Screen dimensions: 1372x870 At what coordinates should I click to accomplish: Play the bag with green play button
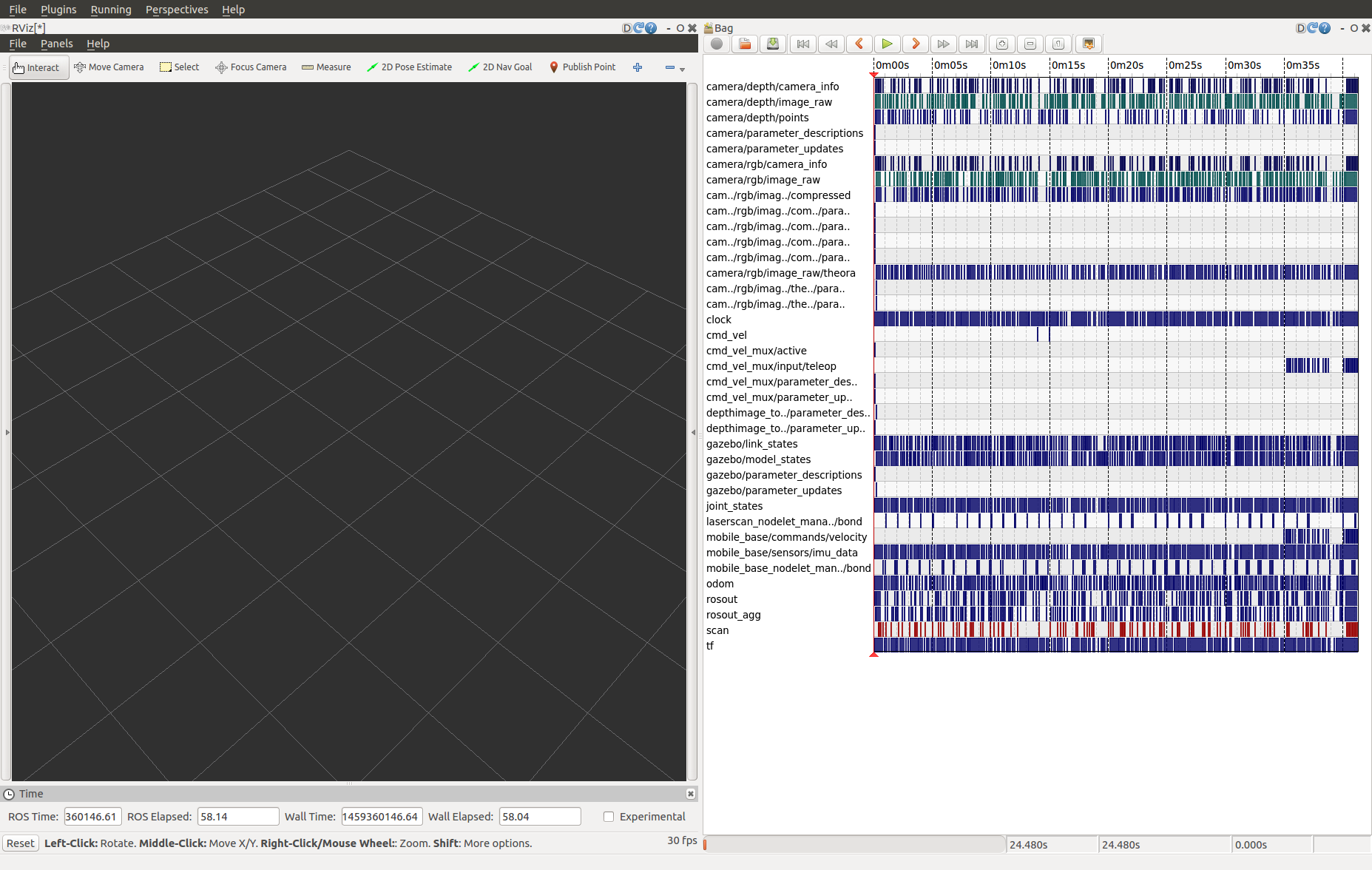[887, 44]
